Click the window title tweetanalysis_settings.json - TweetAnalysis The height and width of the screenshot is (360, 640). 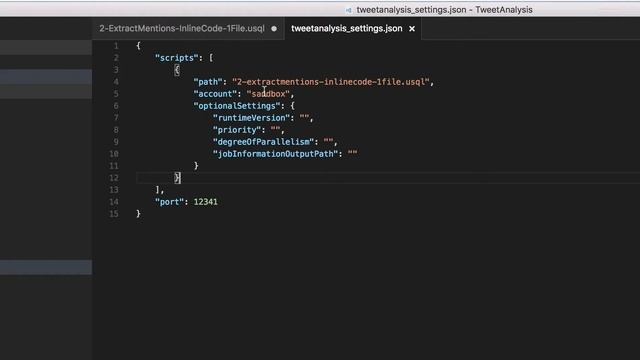[444, 10]
